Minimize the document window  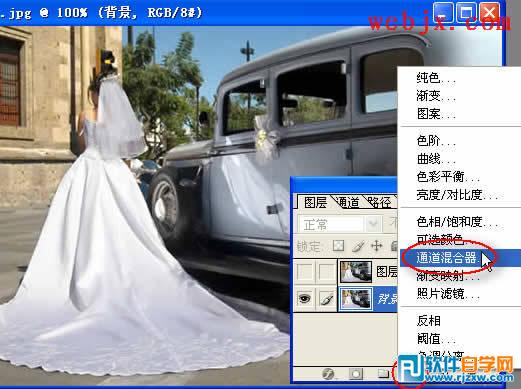443,13
